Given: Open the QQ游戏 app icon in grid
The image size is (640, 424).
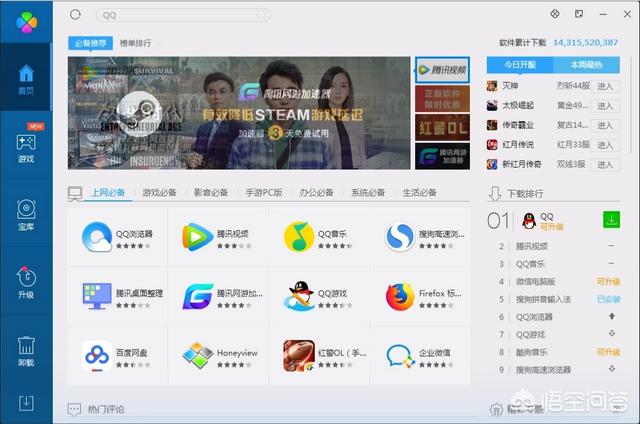Looking at the screenshot, I should tap(299, 296).
